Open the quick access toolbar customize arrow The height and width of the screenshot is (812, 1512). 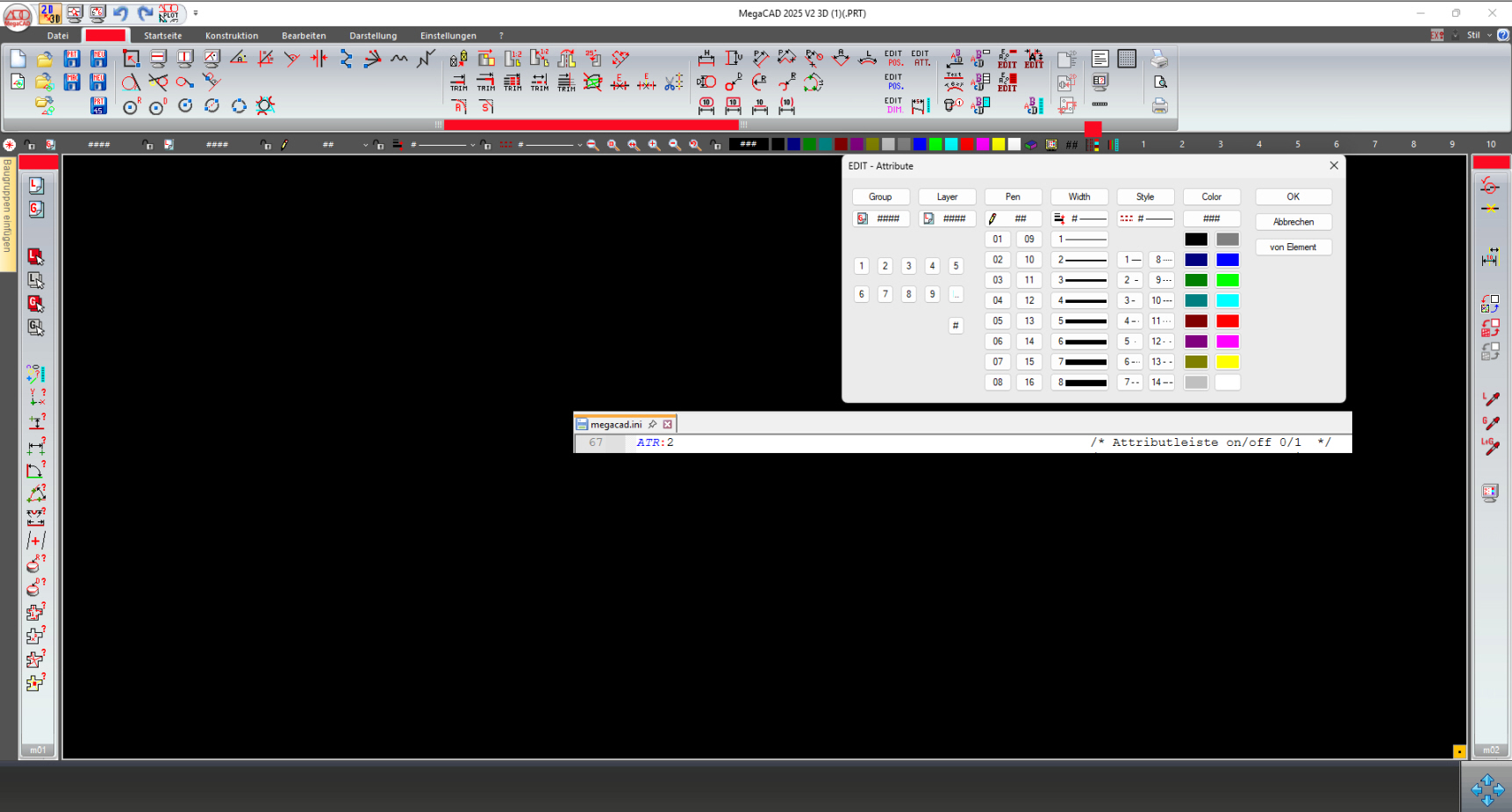196,13
